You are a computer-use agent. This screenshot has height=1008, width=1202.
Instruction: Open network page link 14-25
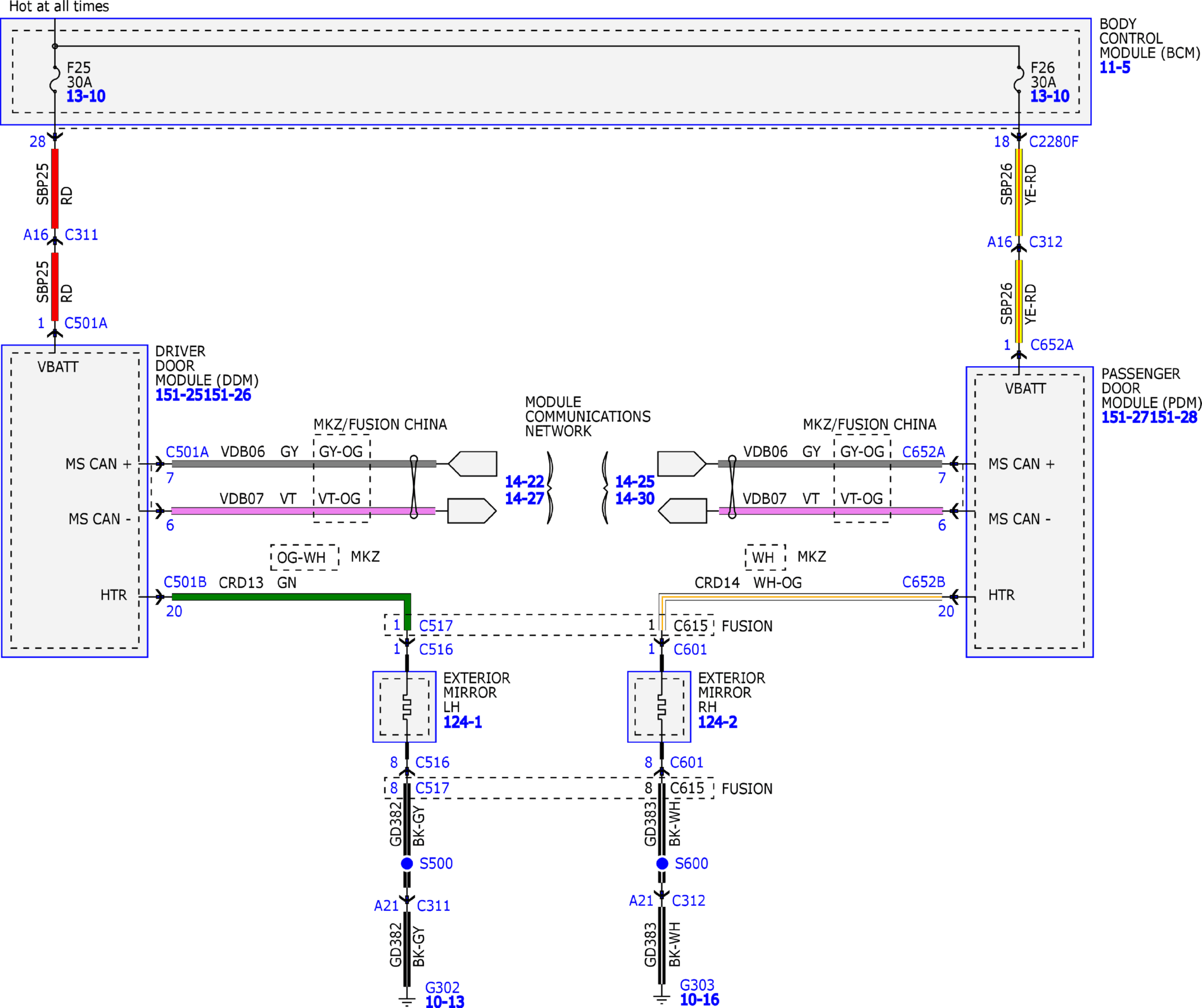click(635, 482)
